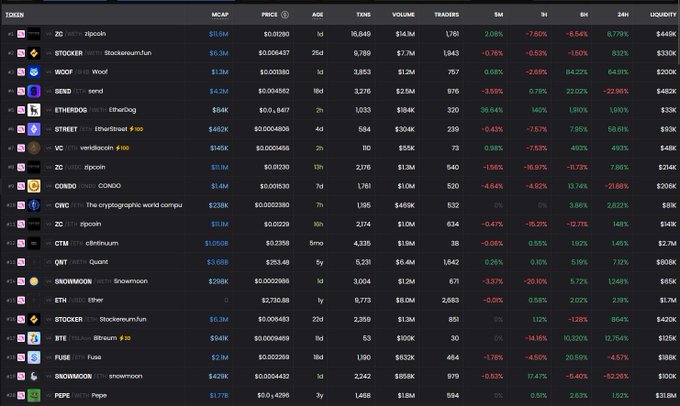Click volume '$14.1M' in top ZC row
The width and height of the screenshot is (680, 406).
405,34
